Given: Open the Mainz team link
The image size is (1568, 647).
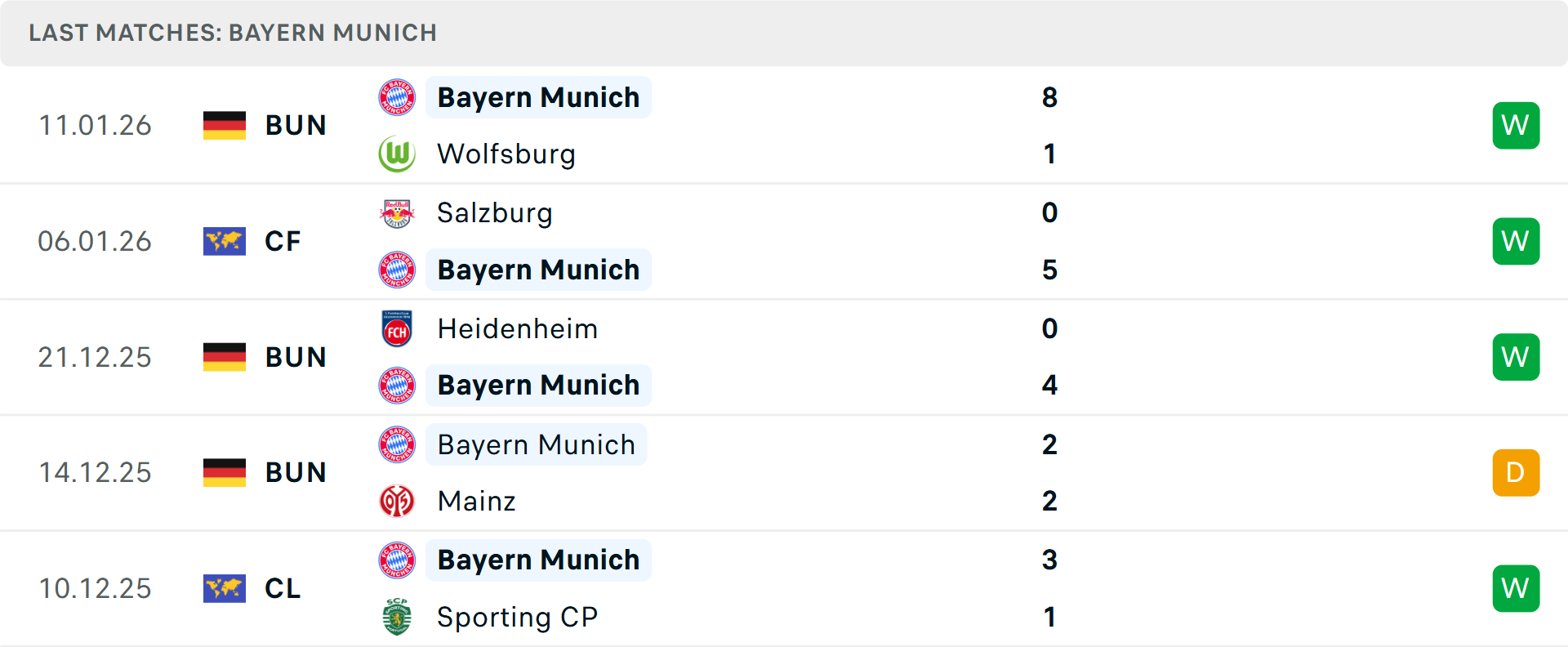Looking at the screenshot, I should 477,501.
